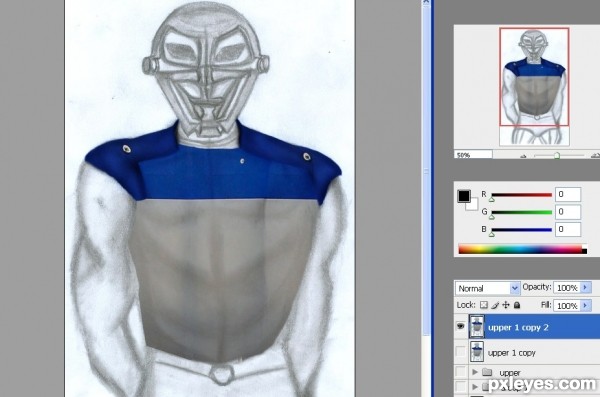Click the lock all padlock icon
The height and width of the screenshot is (397, 600).
coord(517,305)
